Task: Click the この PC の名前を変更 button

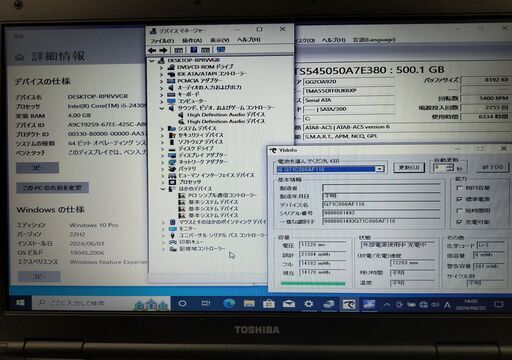Action: point(52,188)
